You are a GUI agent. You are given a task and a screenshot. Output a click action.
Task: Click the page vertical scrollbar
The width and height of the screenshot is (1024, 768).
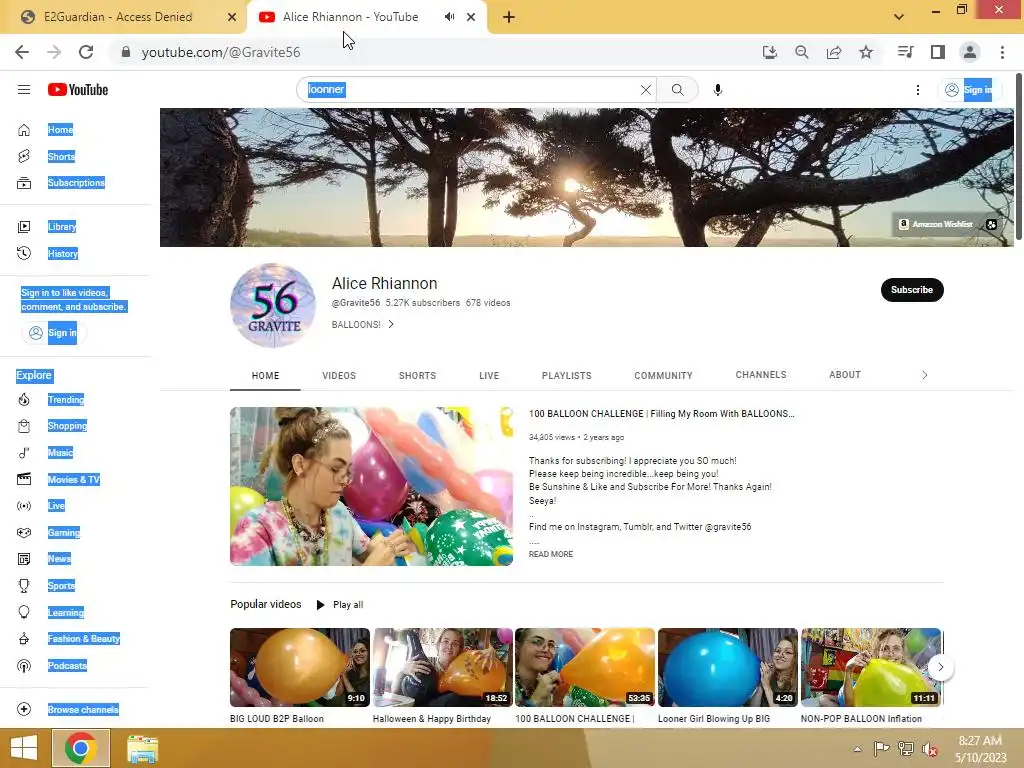[x=1019, y=157]
